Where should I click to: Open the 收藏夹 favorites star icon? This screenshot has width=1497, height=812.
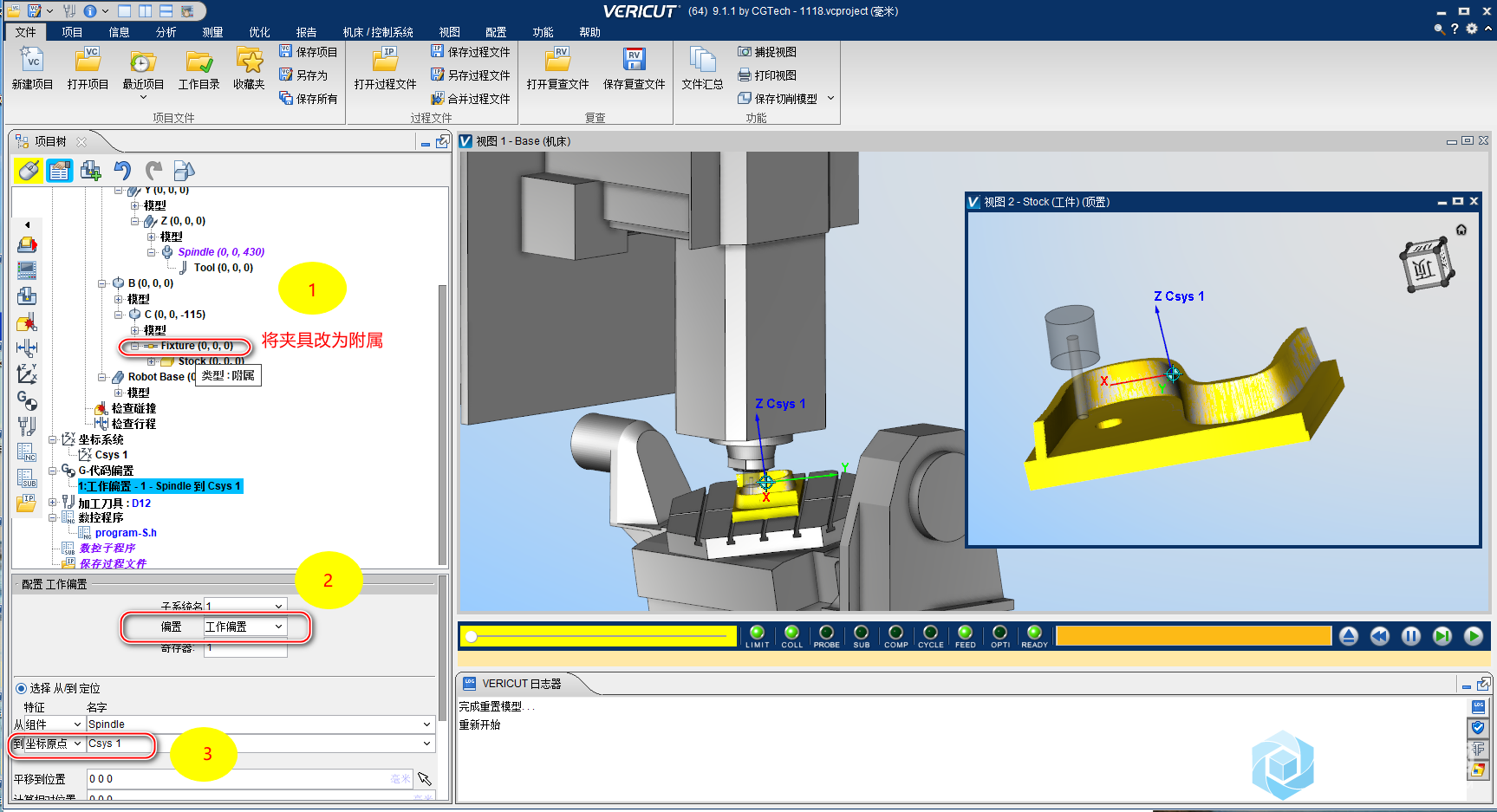point(250,62)
